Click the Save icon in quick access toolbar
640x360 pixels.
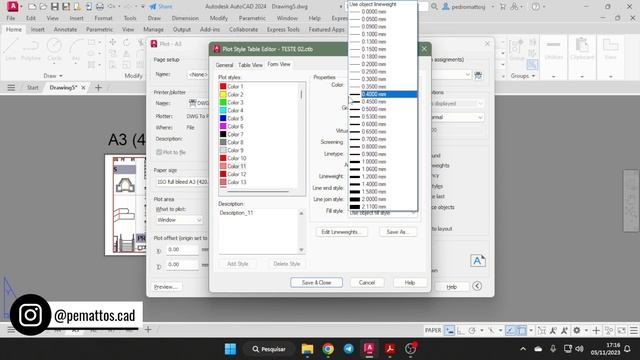[54, 7]
